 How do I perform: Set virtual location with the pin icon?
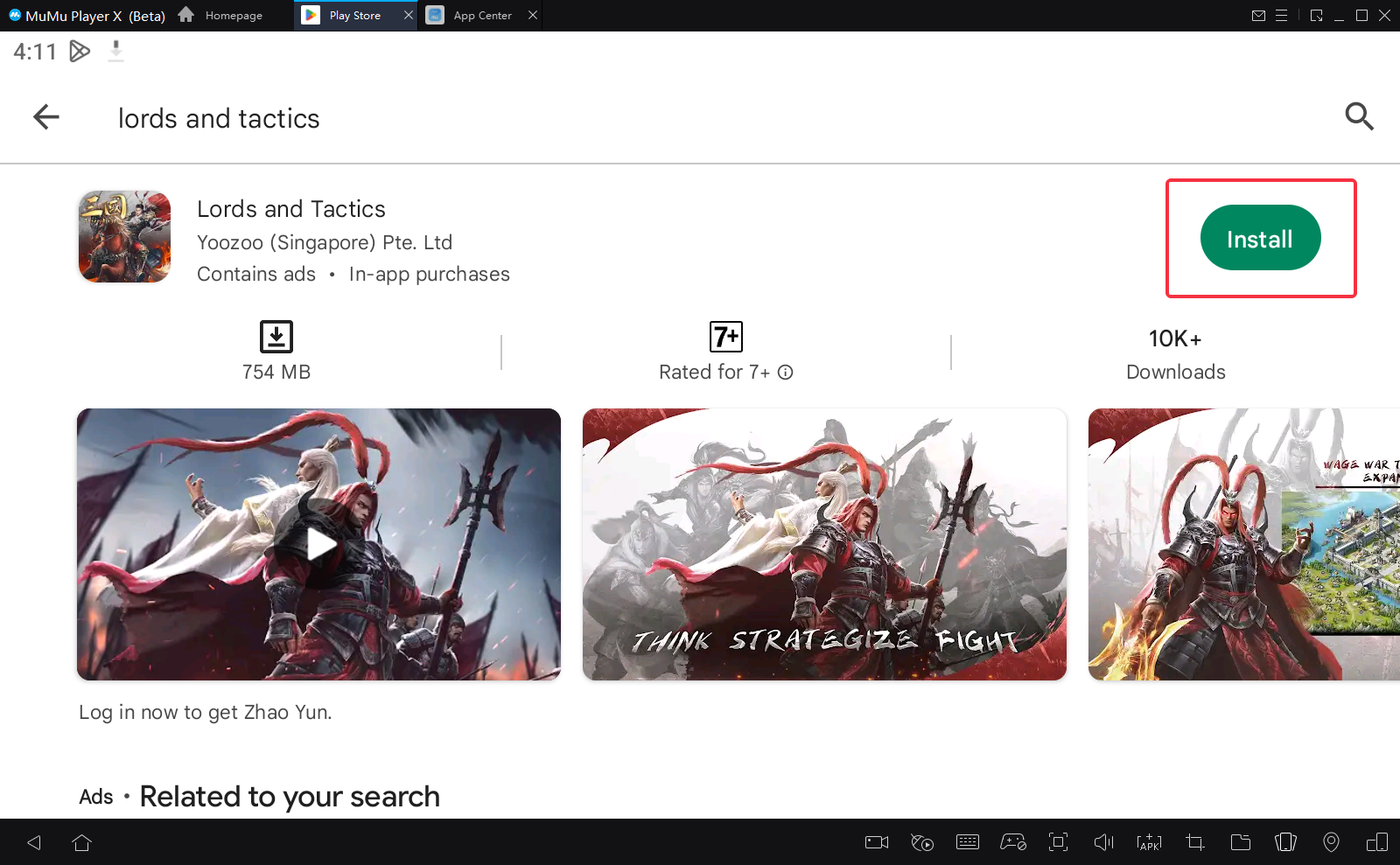[x=1331, y=842]
